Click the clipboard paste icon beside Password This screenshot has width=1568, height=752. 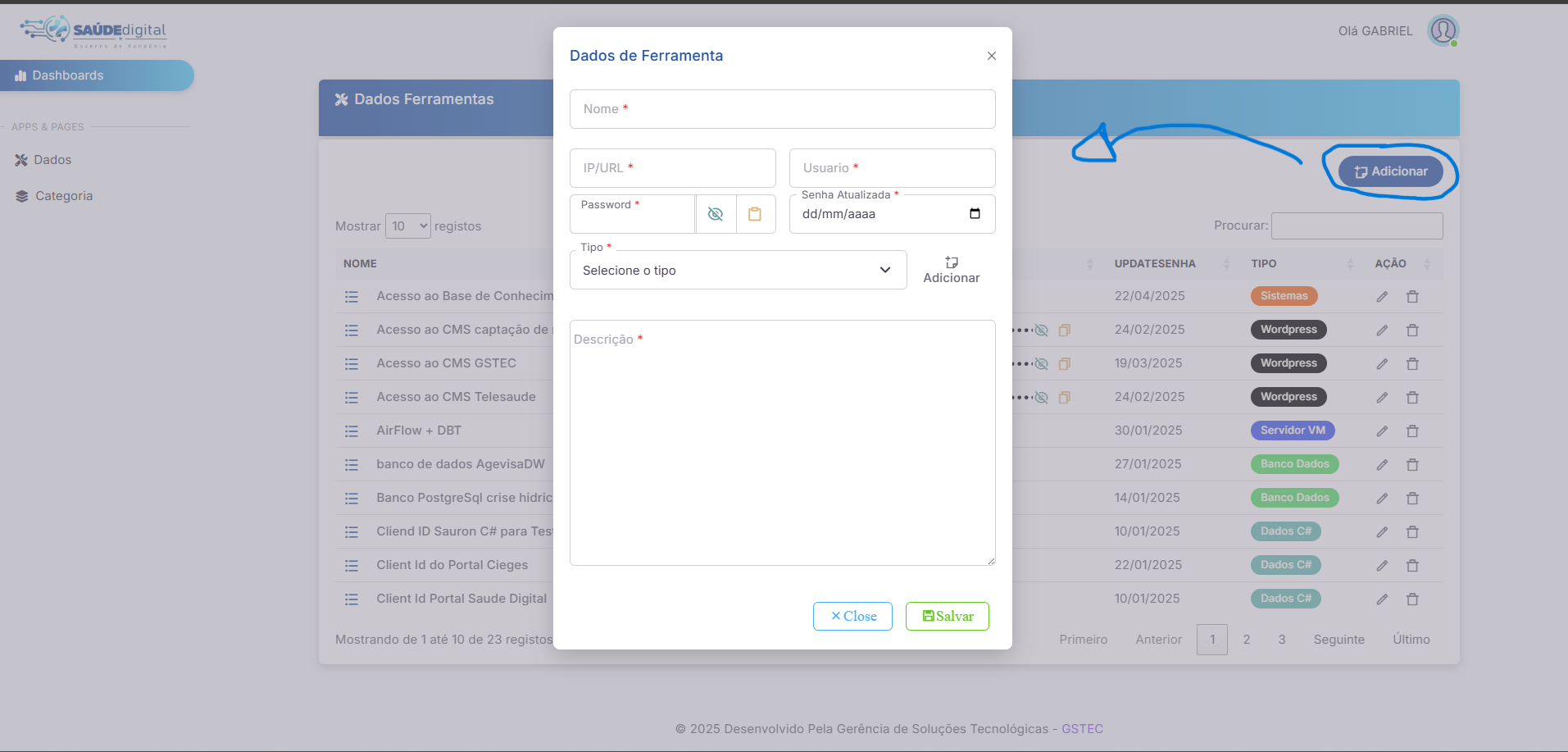pyautogui.click(x=756, y=214)
